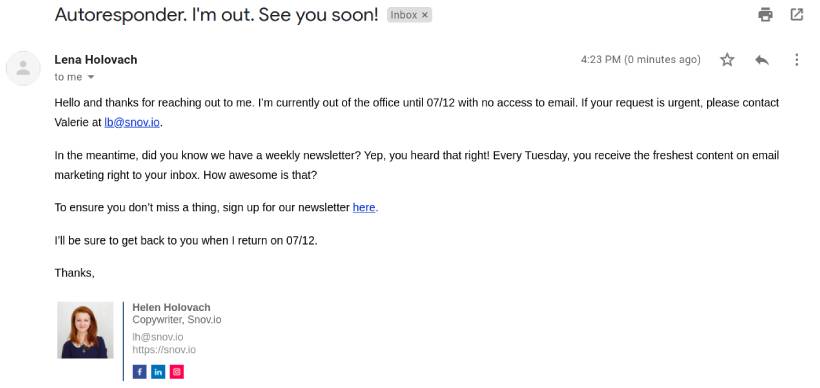Open Facebook icon in the signature

140,372
